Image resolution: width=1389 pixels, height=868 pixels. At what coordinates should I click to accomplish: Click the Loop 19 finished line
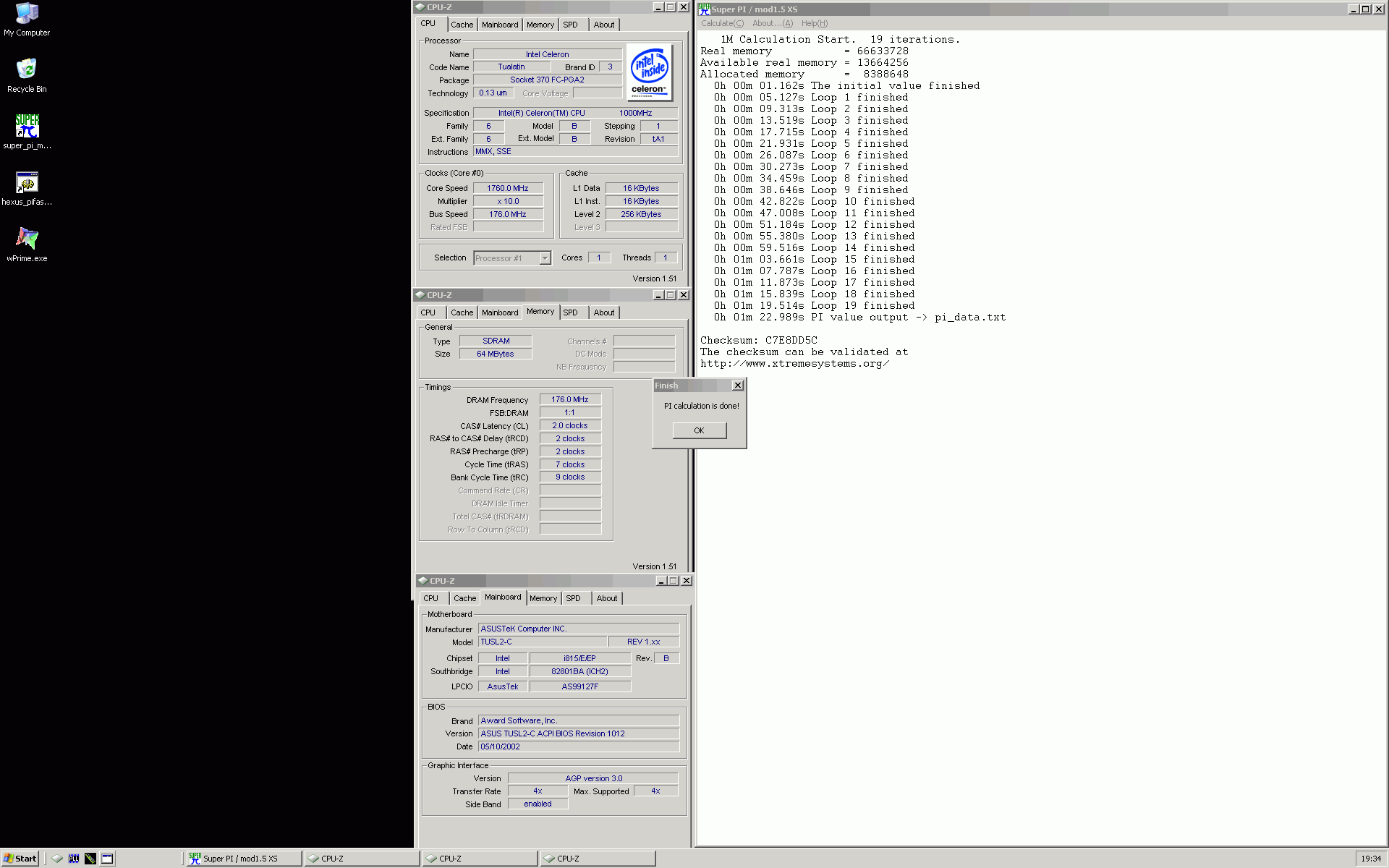click(x=814, y=305)
